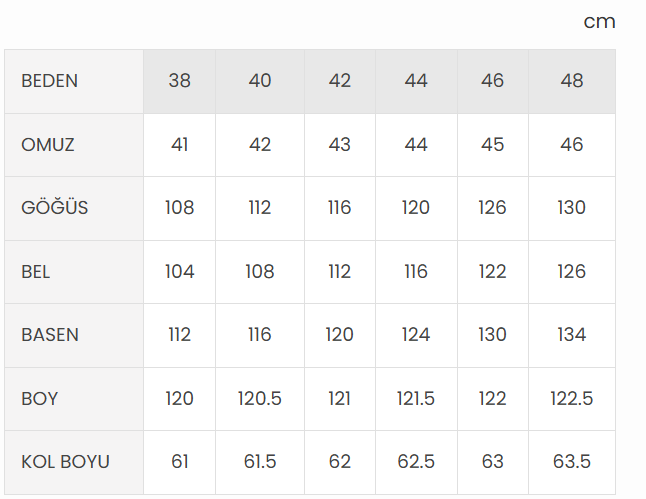Select size 44 column header
The height and width of the screenshot is (499, 646).
click(x=416, y=81)
